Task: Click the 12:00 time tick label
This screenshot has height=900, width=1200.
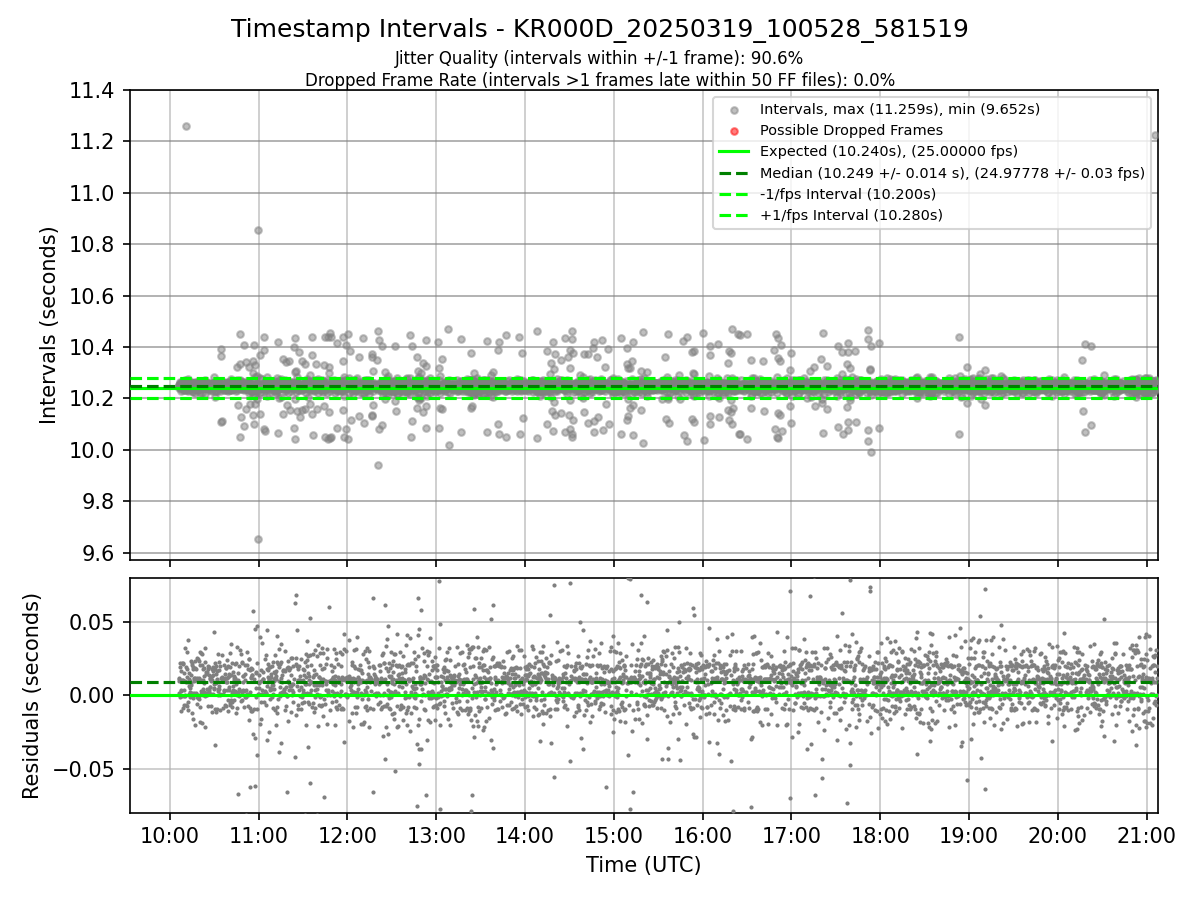Action: tap(347, 836)
